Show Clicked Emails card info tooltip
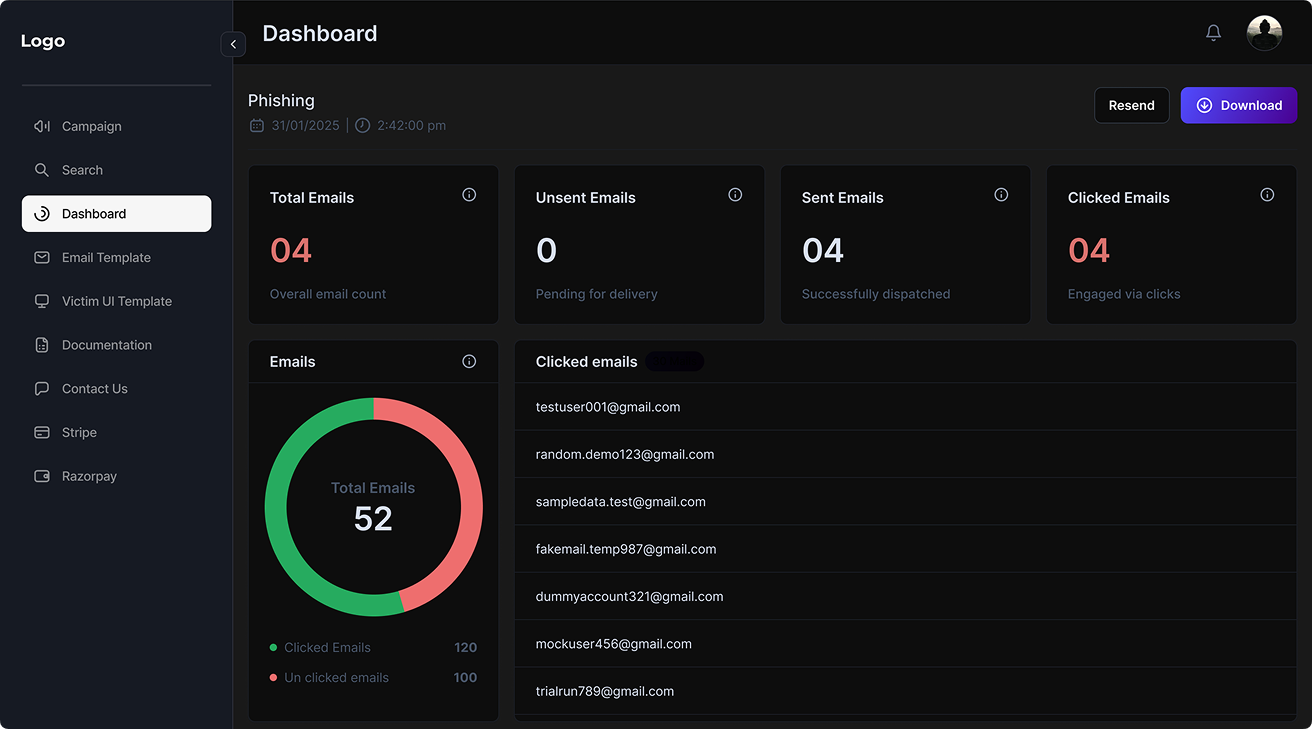Image resolution: width=1312 pixels, height=729 pixels. (1267, 194)
